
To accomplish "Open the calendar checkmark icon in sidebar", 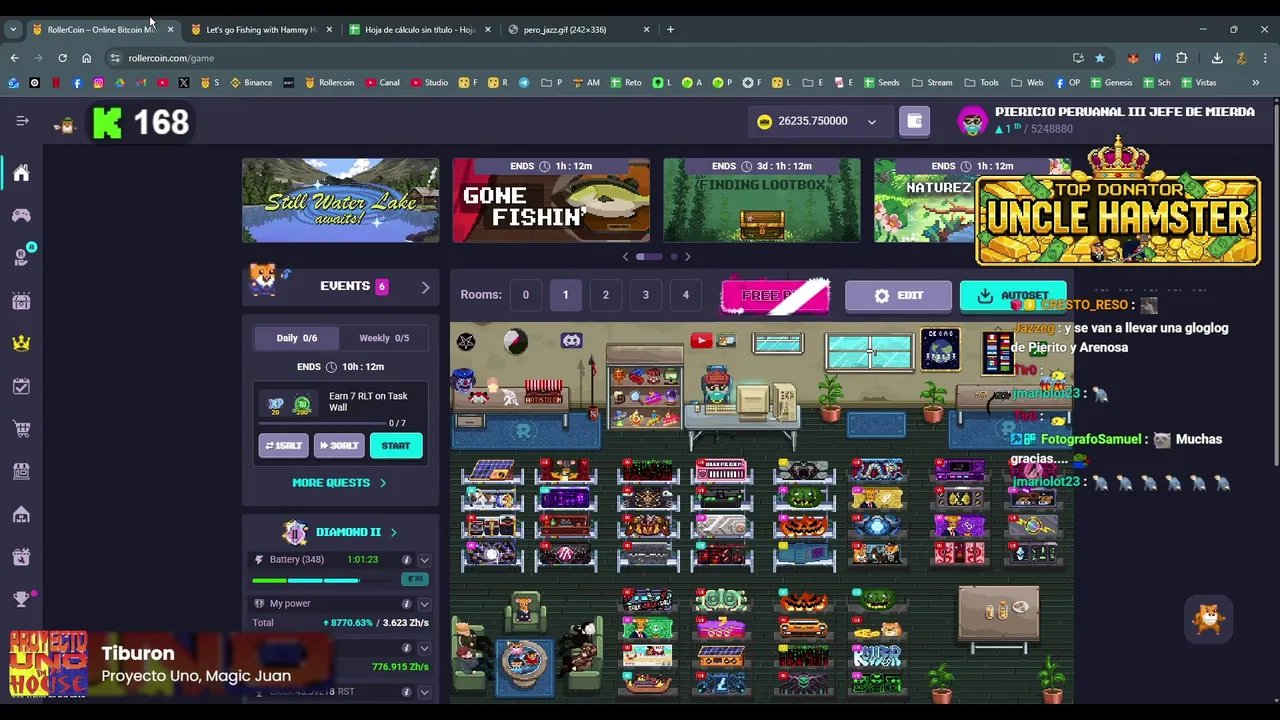I will click(21, 386).
